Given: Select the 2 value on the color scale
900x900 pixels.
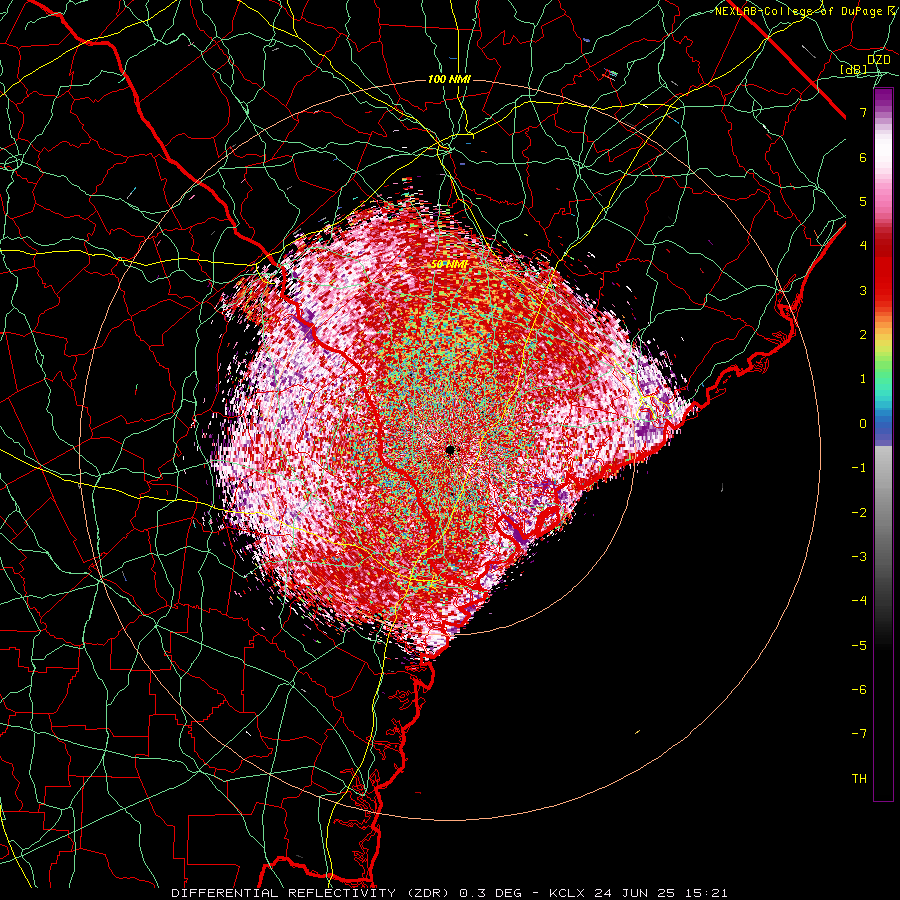Looking at the screenshot, I should [x=863, y=335].
